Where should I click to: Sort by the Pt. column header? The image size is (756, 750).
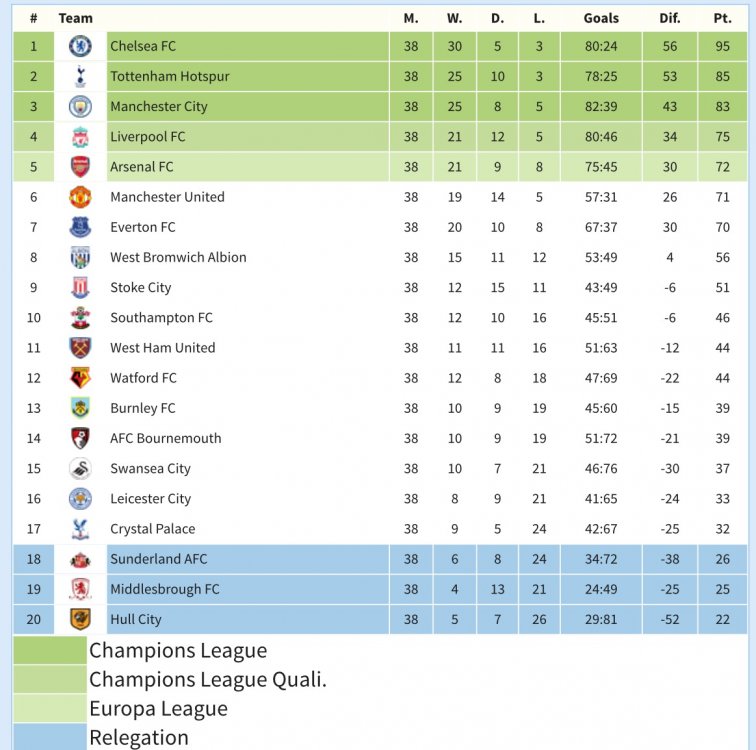pyautogui.click(x=722, y=18)
